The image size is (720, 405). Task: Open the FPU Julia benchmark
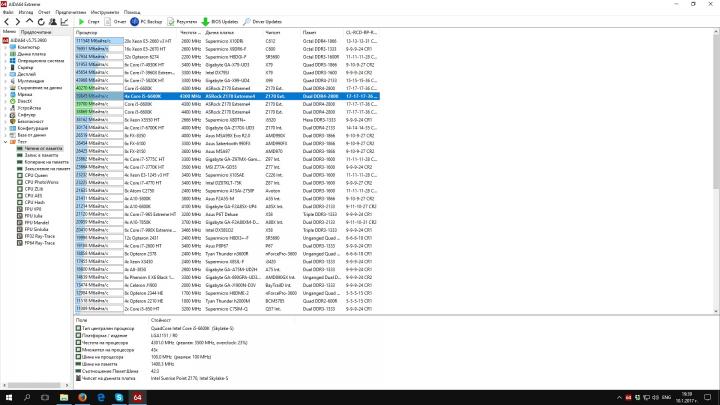click(33, 216)
